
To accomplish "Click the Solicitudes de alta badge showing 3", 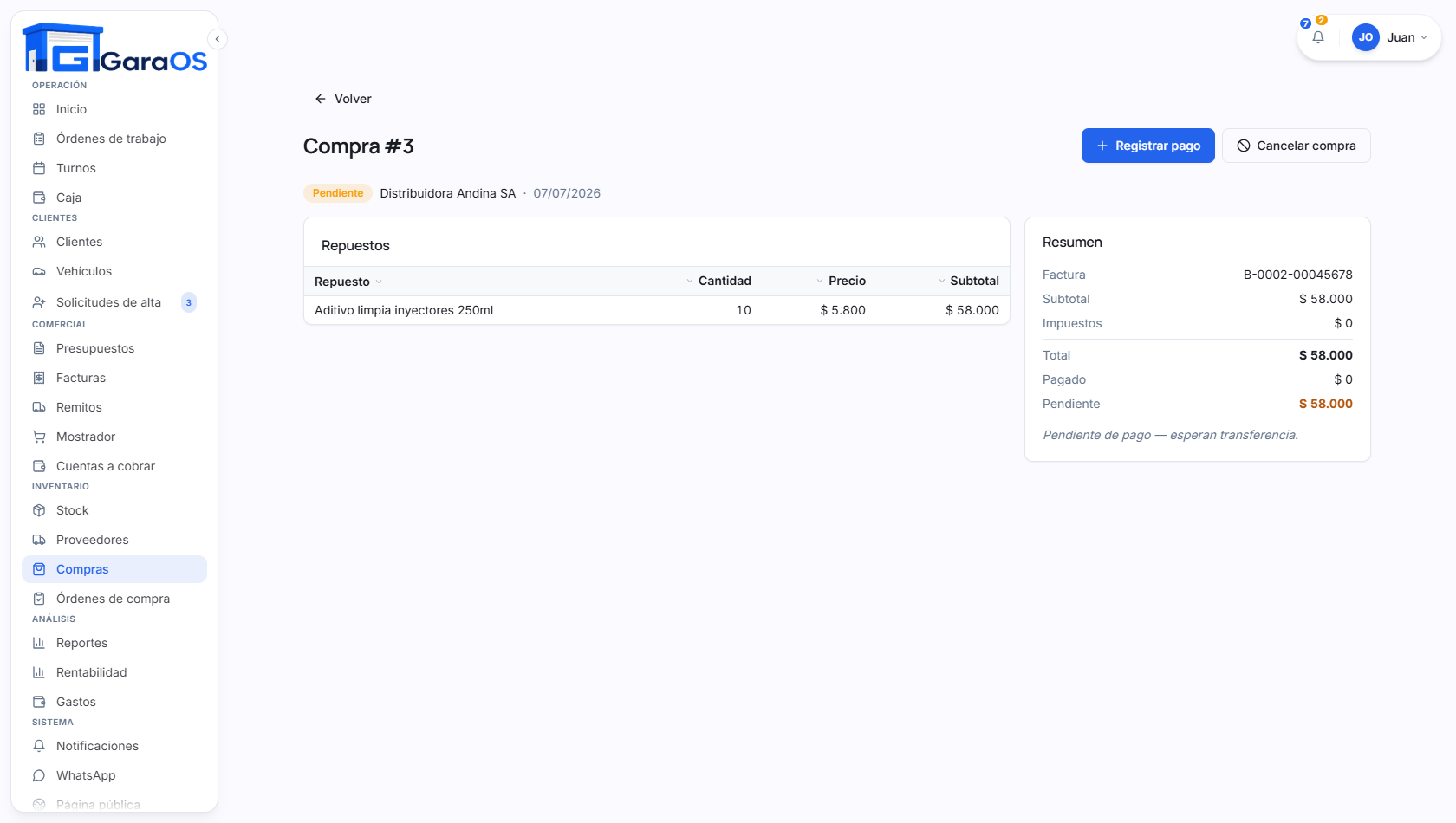I will coord(189,302).
